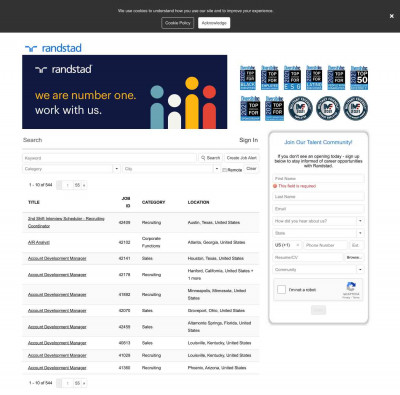Open 'How did you hear about us?' dropdown
Screen dimensions: 400x395
point(318,221)
